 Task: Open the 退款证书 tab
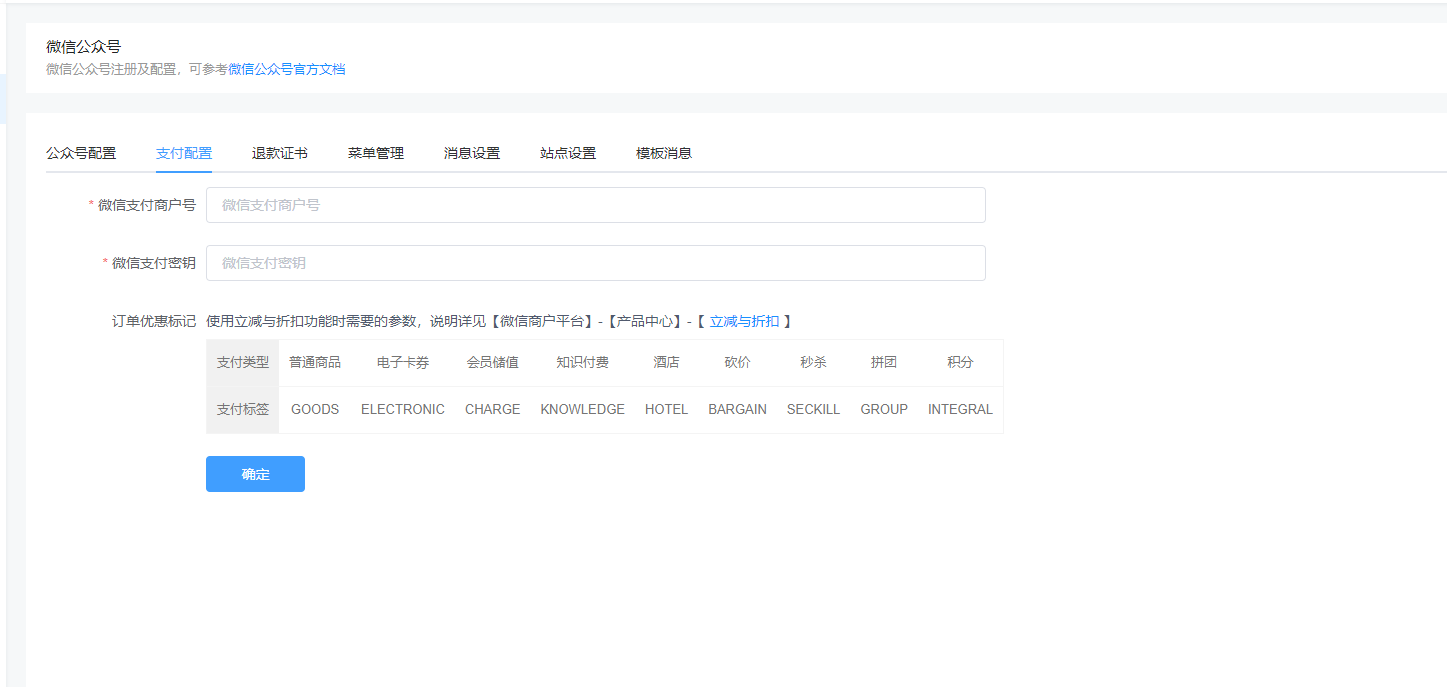point(280,153)
